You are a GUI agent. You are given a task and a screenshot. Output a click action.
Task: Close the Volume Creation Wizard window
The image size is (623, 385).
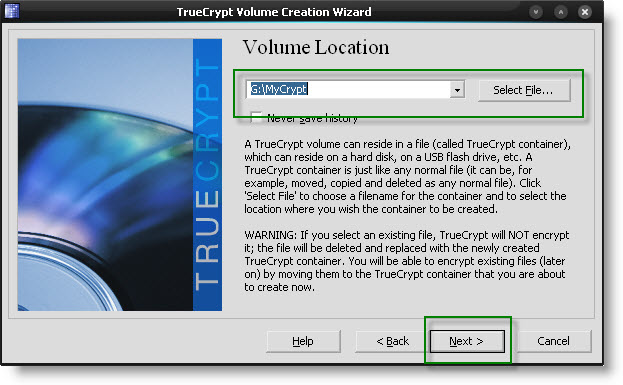click(585, 12)
